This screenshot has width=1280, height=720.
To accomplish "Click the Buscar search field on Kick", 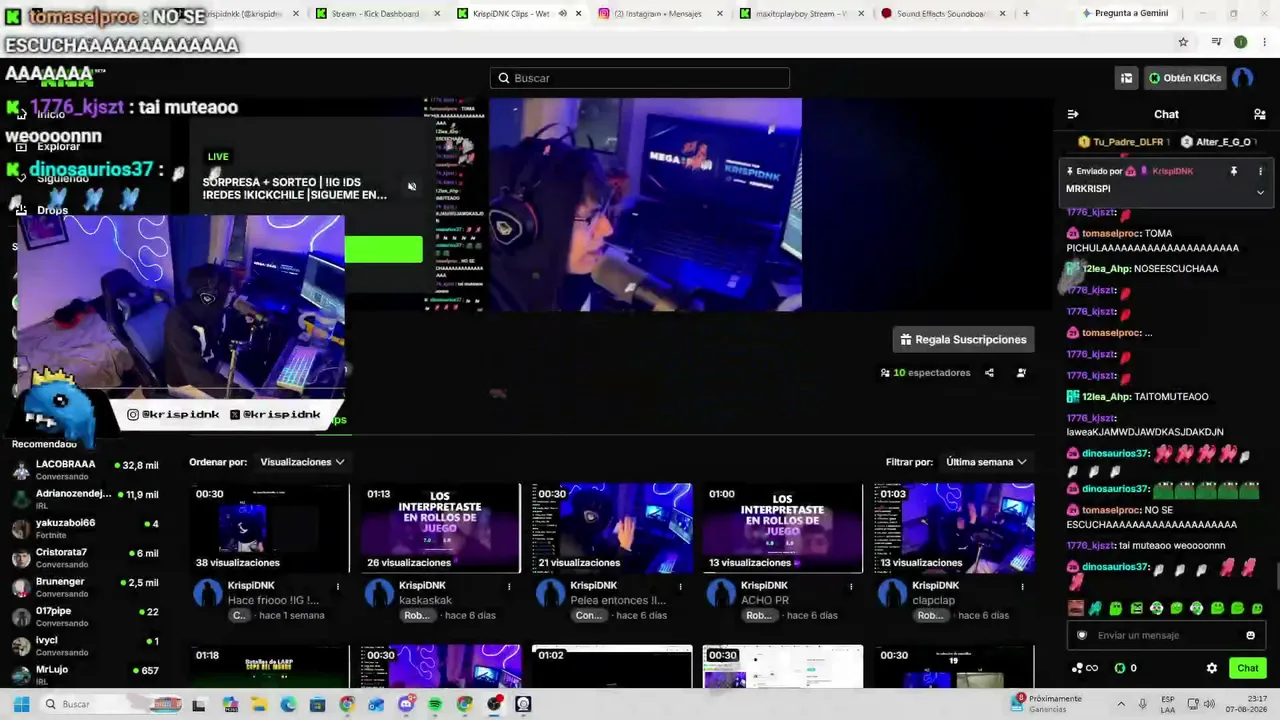I will click(640, 78).
